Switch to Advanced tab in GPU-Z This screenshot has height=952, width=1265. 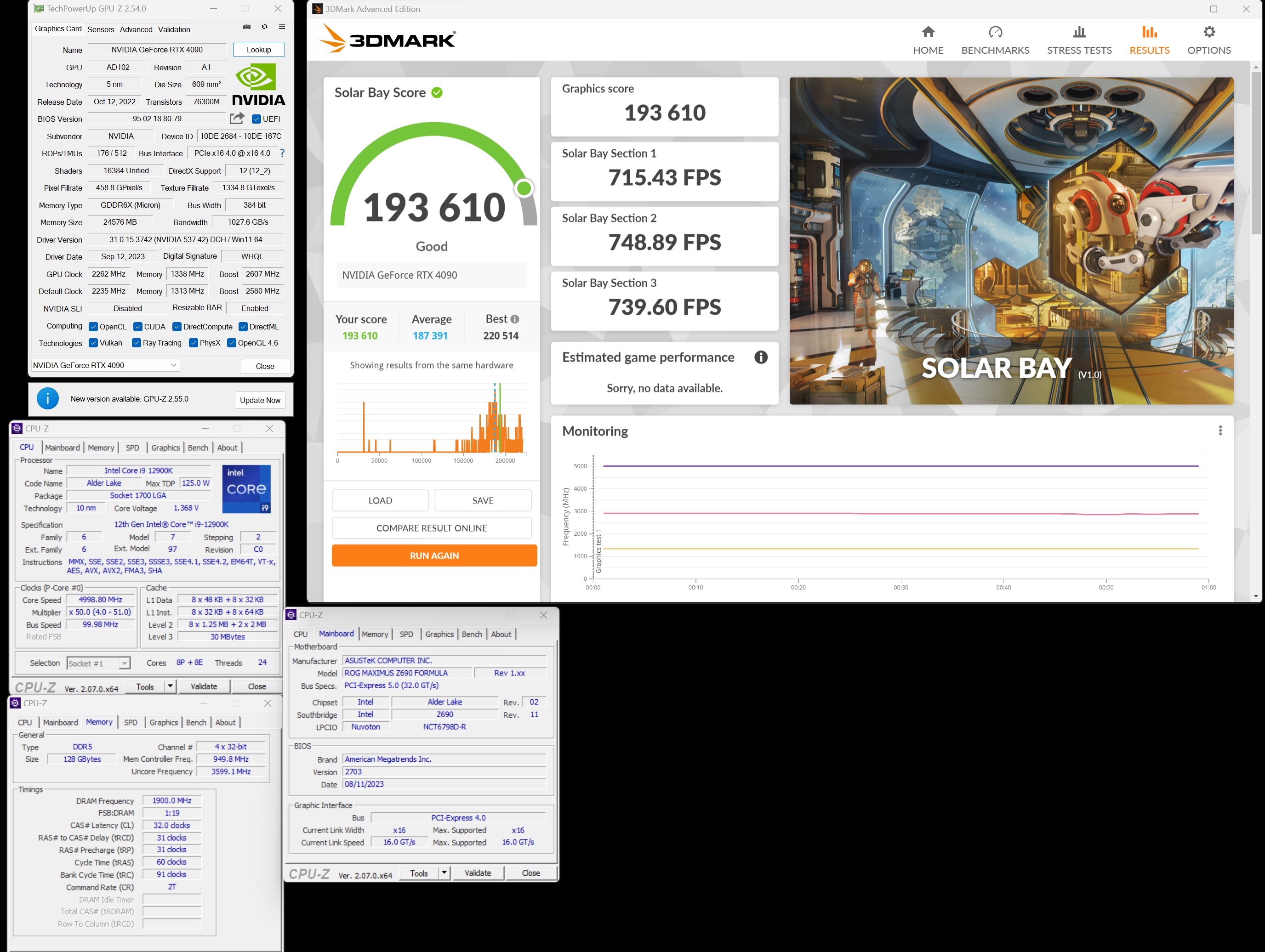(x=136, y=29)
